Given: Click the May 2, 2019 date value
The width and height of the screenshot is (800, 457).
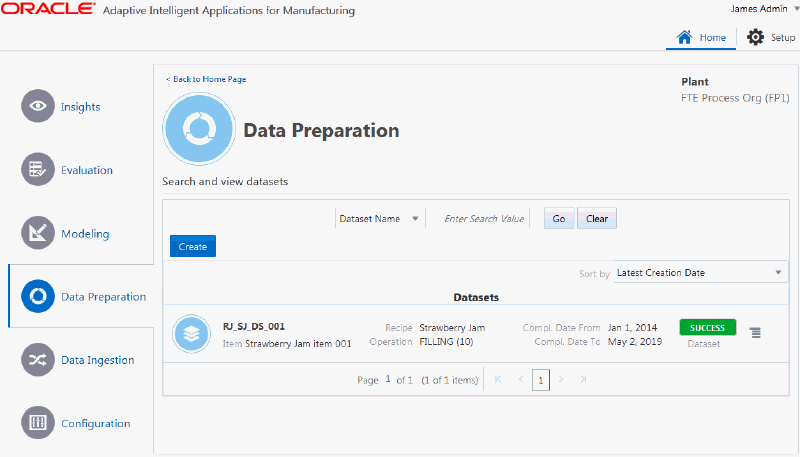Looking at the screenshot, I should pyautogui.click(x=635, y=342).
